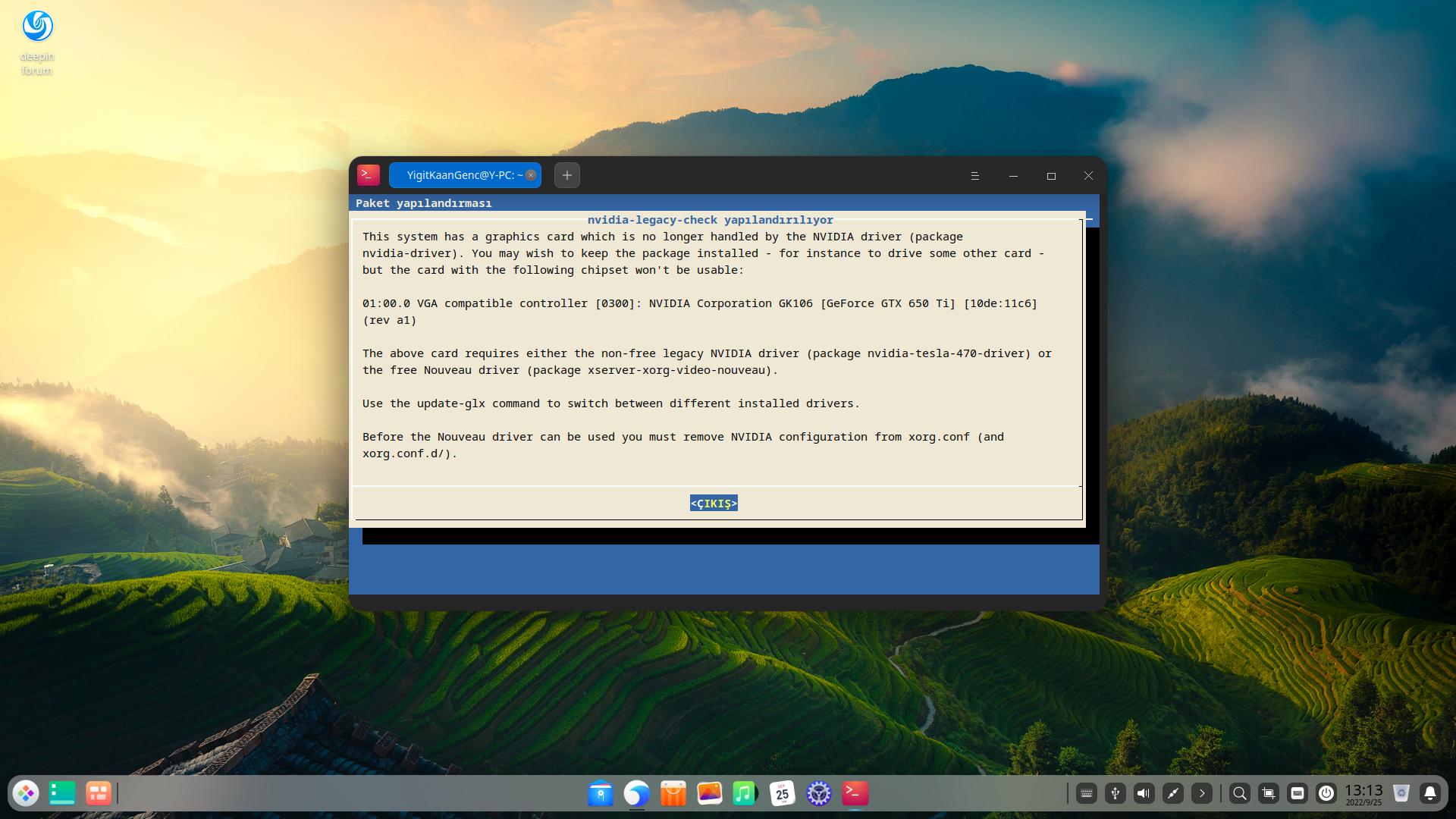This screenshot has width=1456, height=819.
Task: Click the GeForce GTX 650 Ti controller line
Action: 699,303
